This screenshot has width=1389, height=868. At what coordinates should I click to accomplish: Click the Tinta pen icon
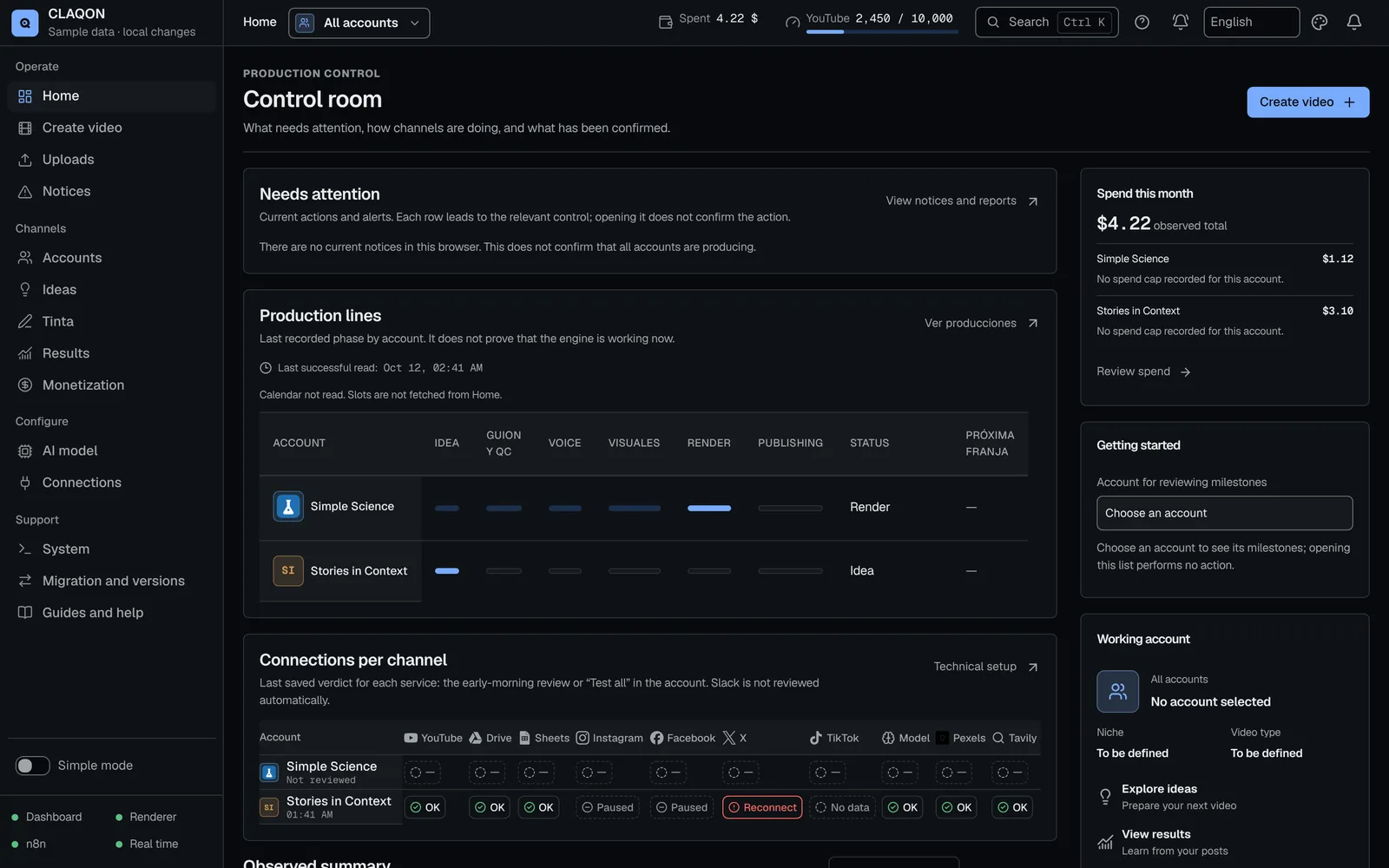click(25, 322)
